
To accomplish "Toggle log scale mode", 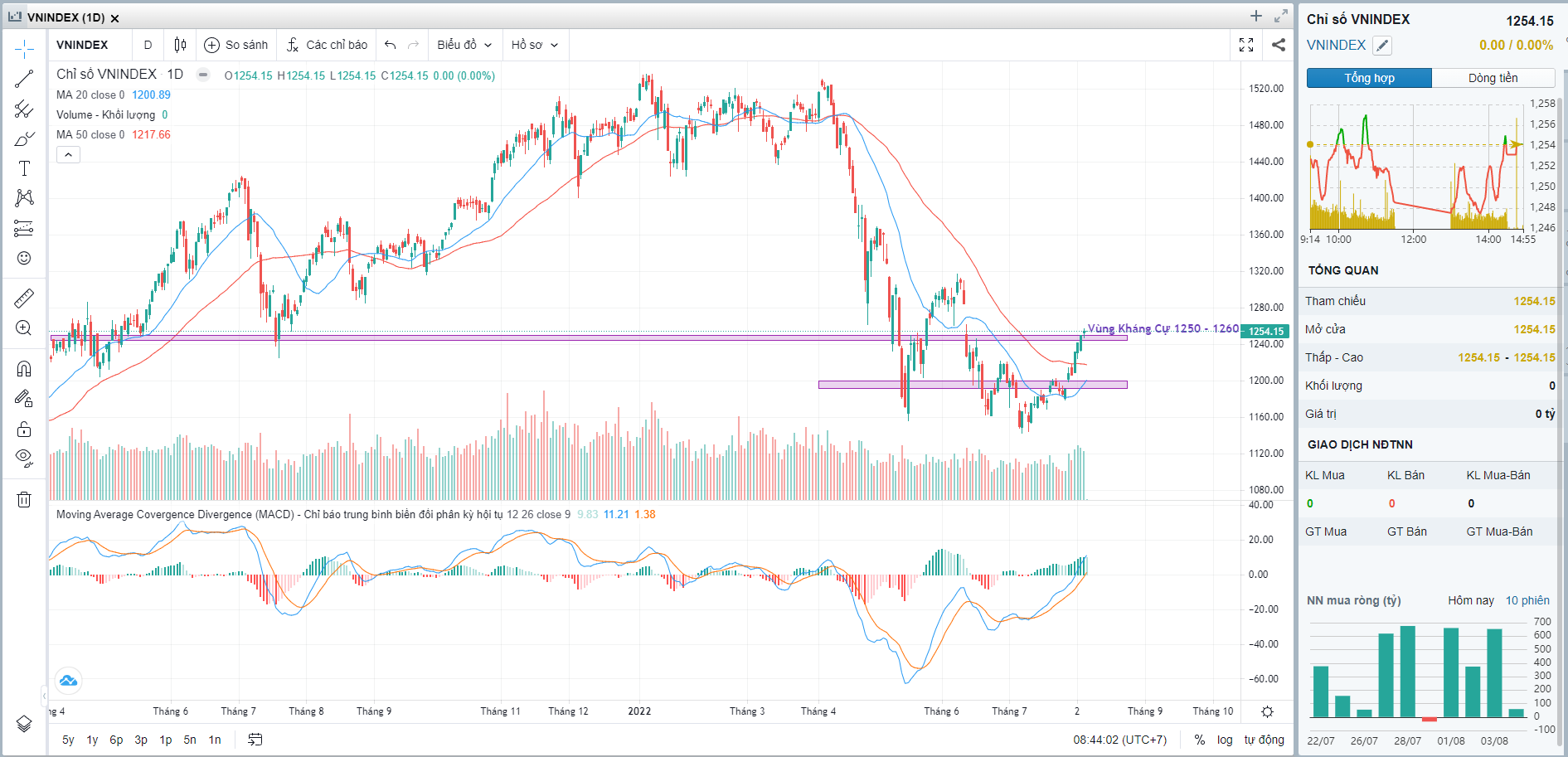I will [1225, 740].
